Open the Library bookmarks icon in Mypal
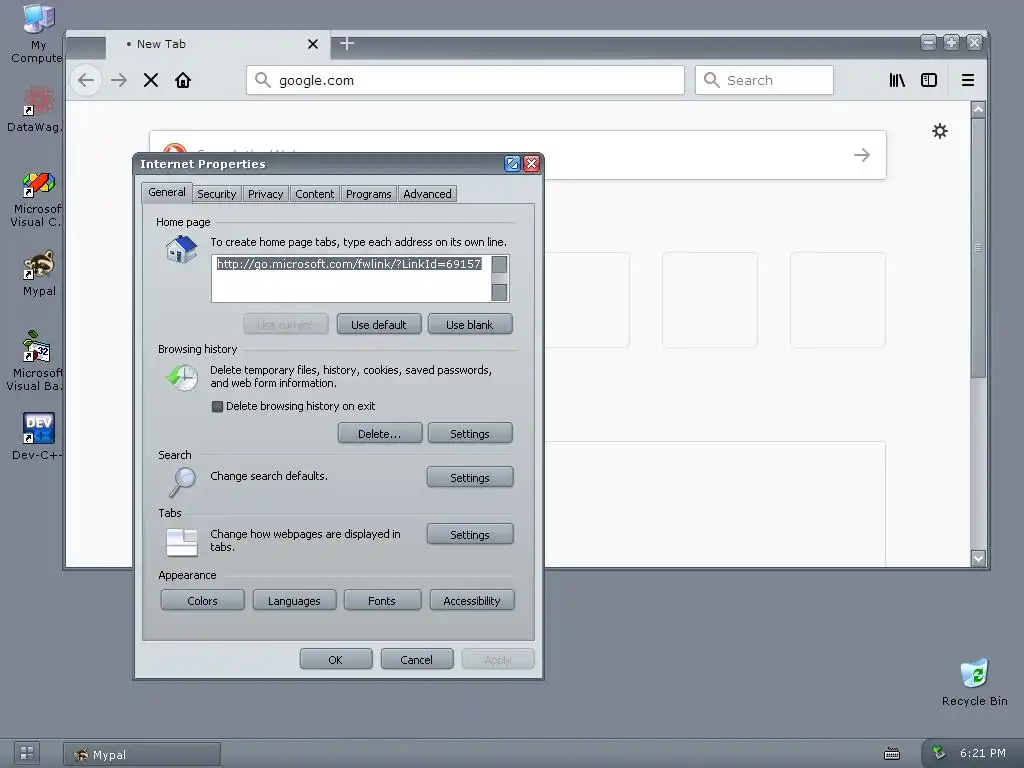 pyautogui.click(x=897, y=80)
